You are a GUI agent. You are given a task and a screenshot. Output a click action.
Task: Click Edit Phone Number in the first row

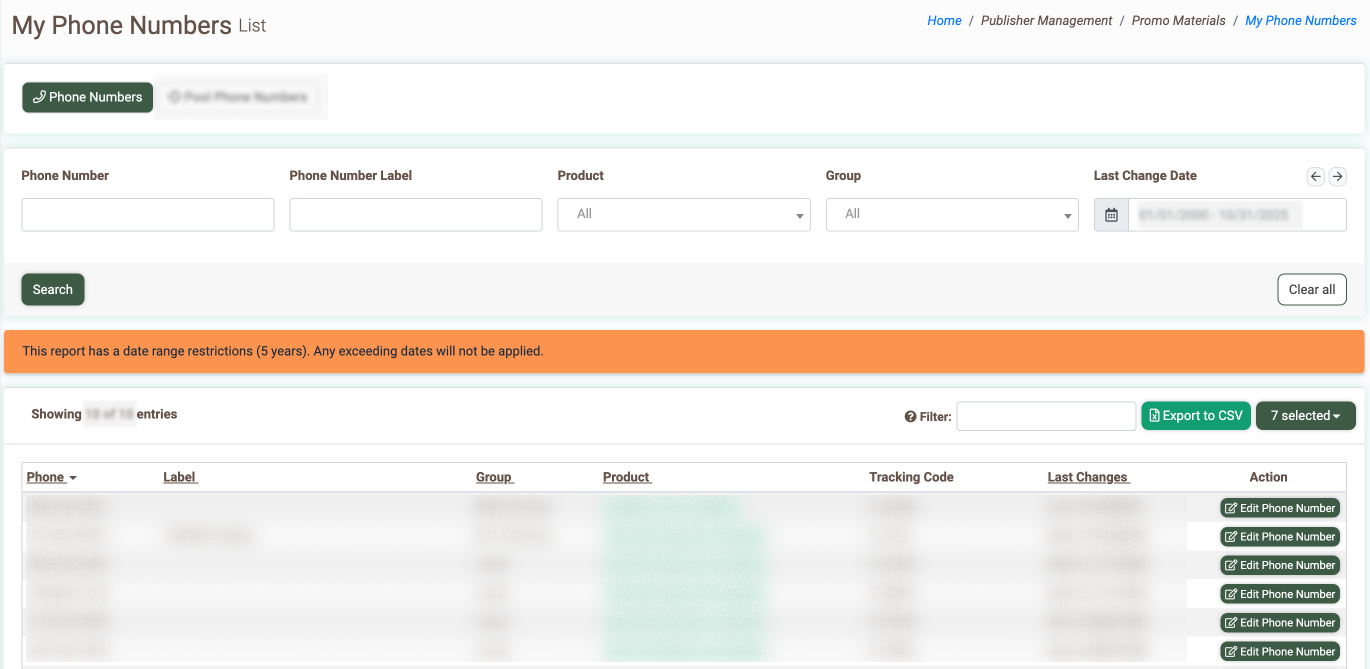point(1279,508)
